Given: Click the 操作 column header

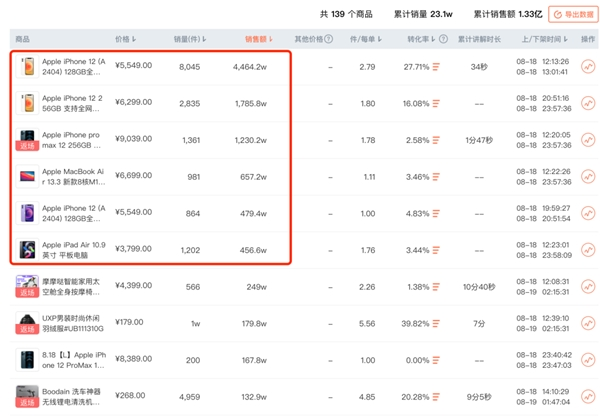Looking at the screenshot, I should click(588, 39).
